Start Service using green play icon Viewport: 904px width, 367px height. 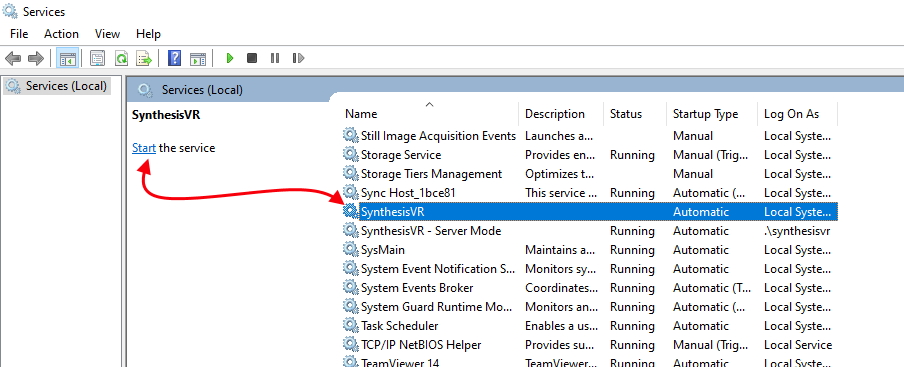230,58
